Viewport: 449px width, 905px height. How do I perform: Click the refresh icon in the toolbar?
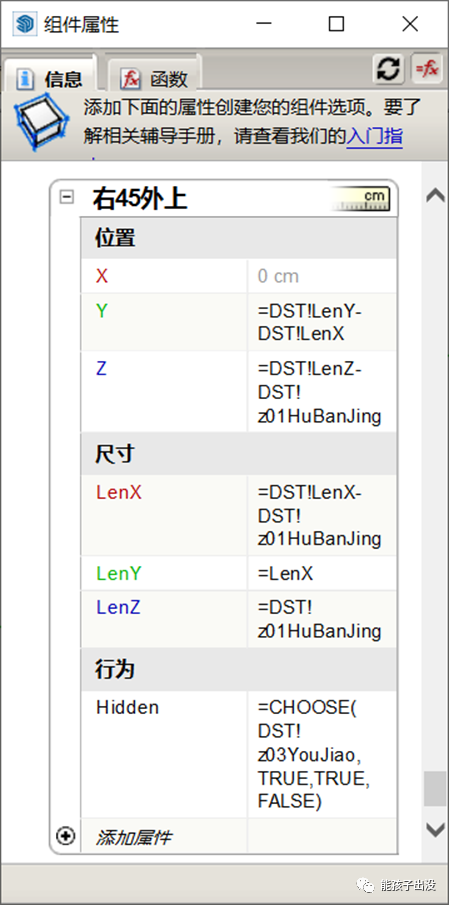coord(388,69)
